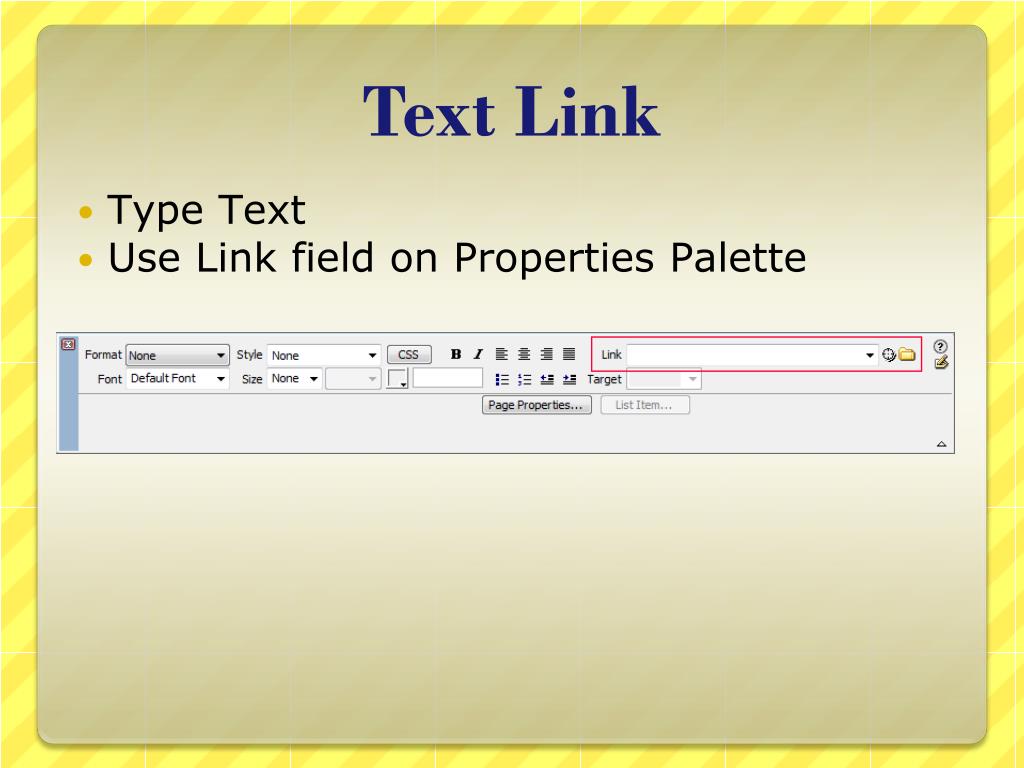This screenshot has height=768, width=1024.
Task: Outdent the selected text
Action: point(547,379)
